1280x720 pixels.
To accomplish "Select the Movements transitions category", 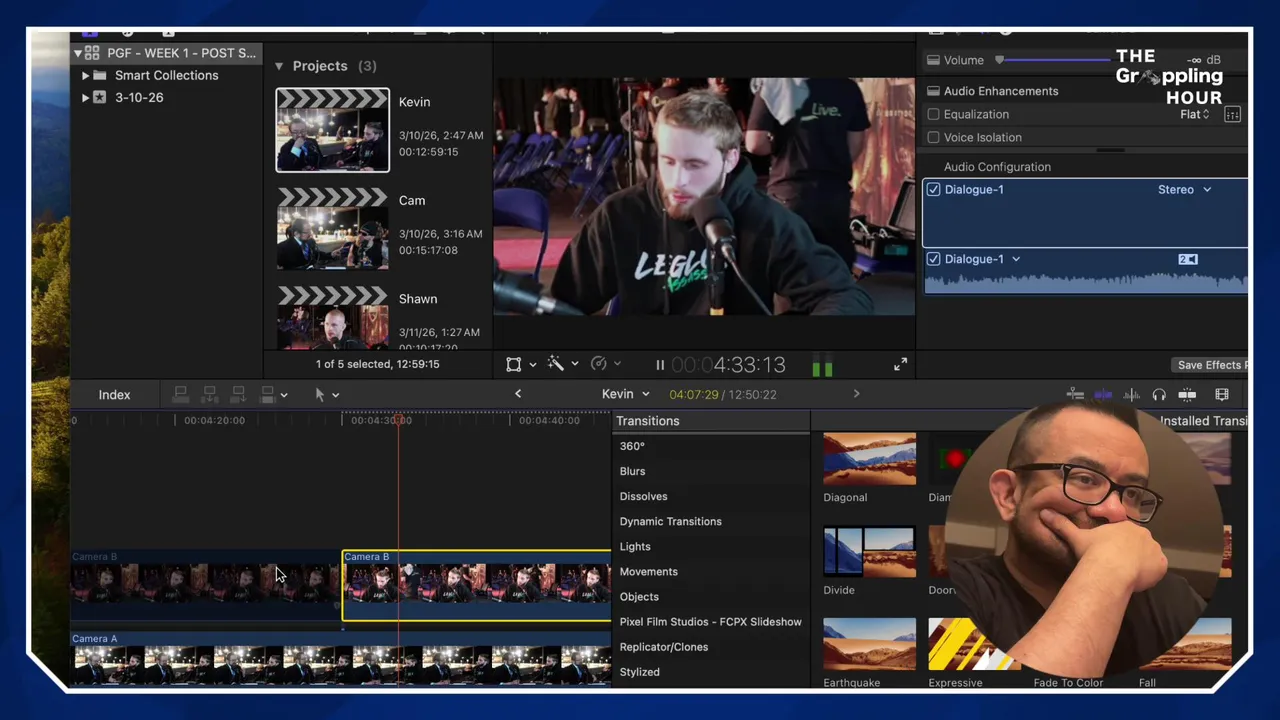I will [x=648, y=572].
